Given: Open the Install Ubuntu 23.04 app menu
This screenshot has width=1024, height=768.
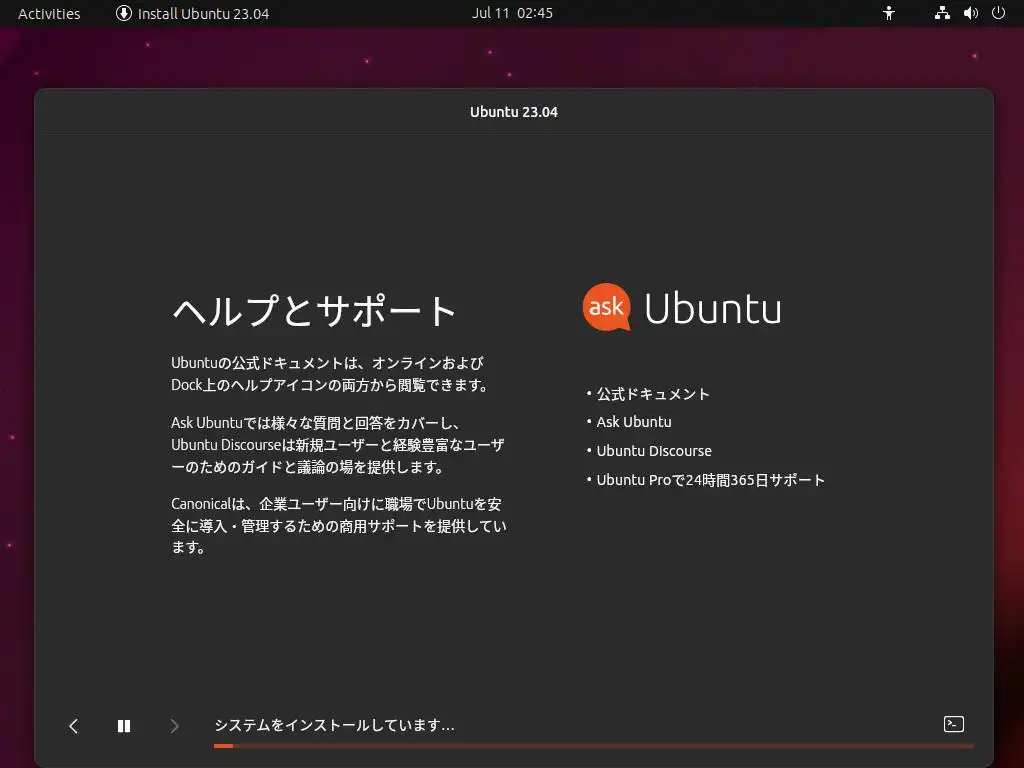Looking at the screenshot, I should pyautogui.click(x=192, y=14).
